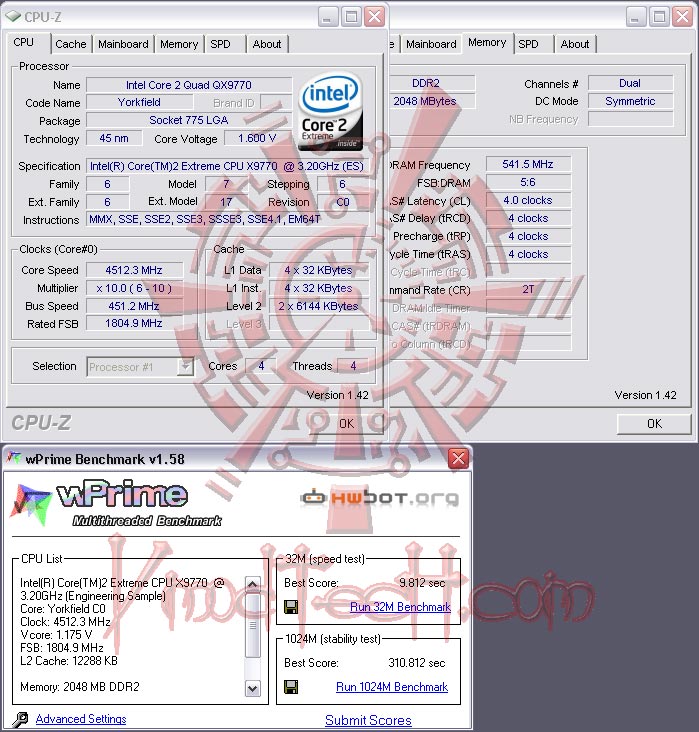
Task: Click the Specification field text
Action: [227, 166]
